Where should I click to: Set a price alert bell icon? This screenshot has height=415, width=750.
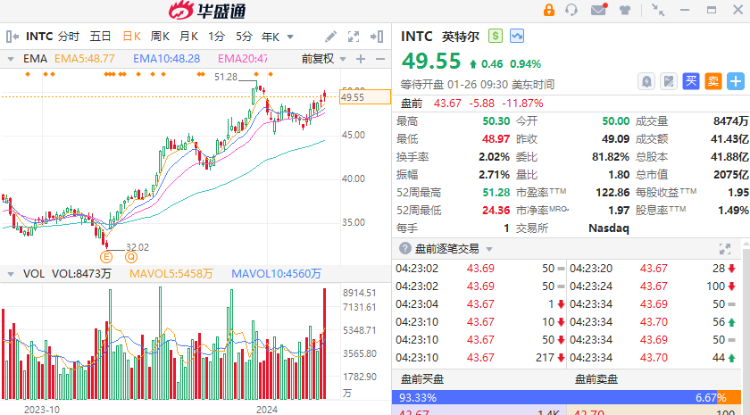646,81
